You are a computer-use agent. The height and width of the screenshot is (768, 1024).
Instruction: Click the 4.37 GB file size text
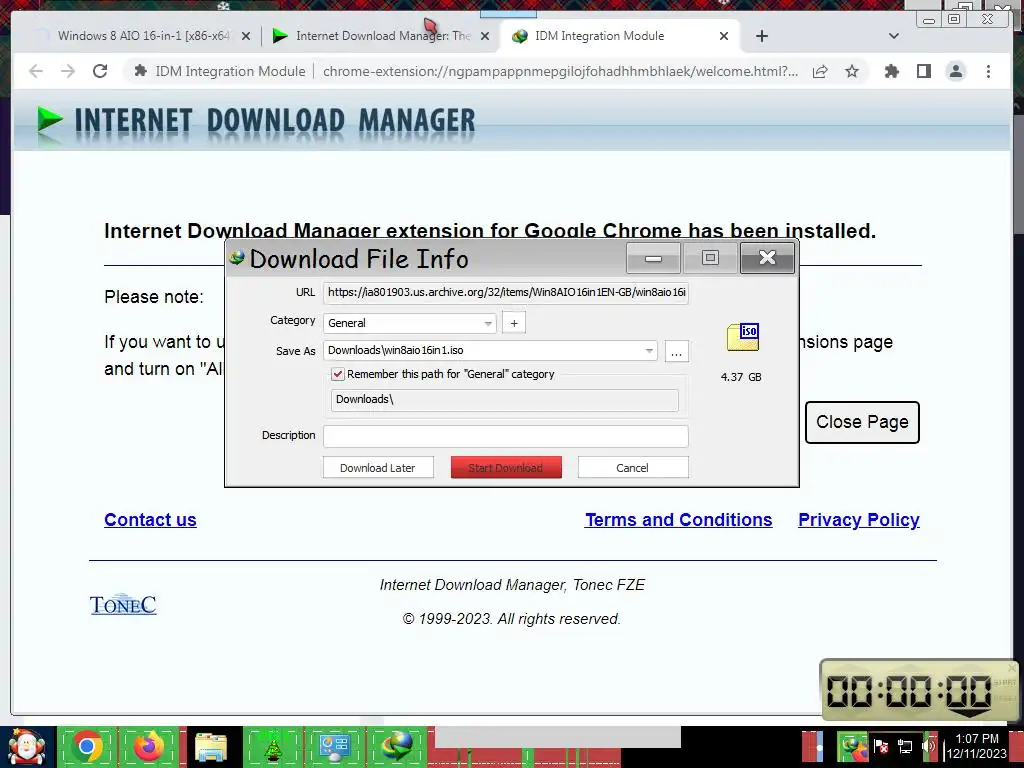click(x=741, y=377)
